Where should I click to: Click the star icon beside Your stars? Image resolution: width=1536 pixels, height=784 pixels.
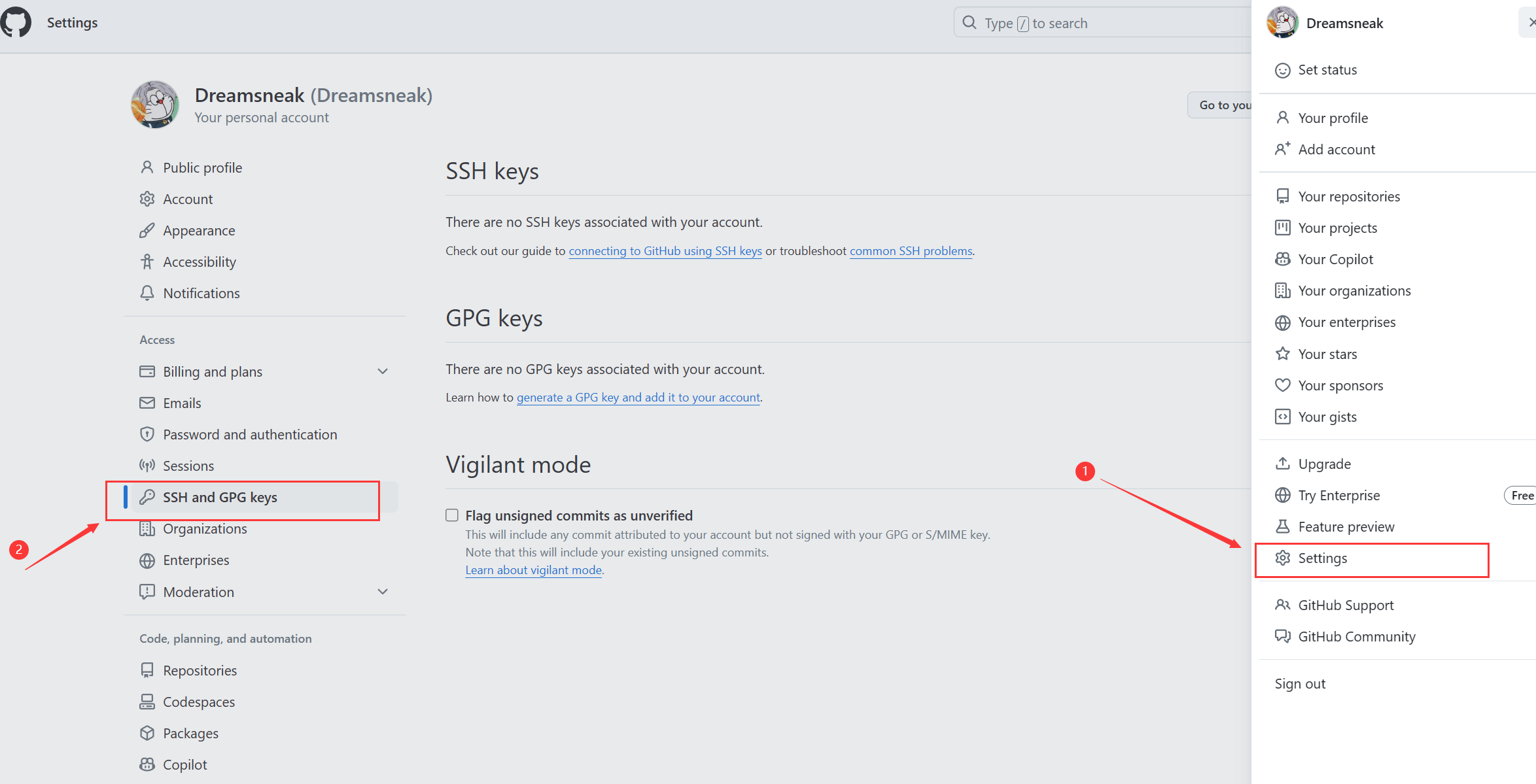[1282, 354]
